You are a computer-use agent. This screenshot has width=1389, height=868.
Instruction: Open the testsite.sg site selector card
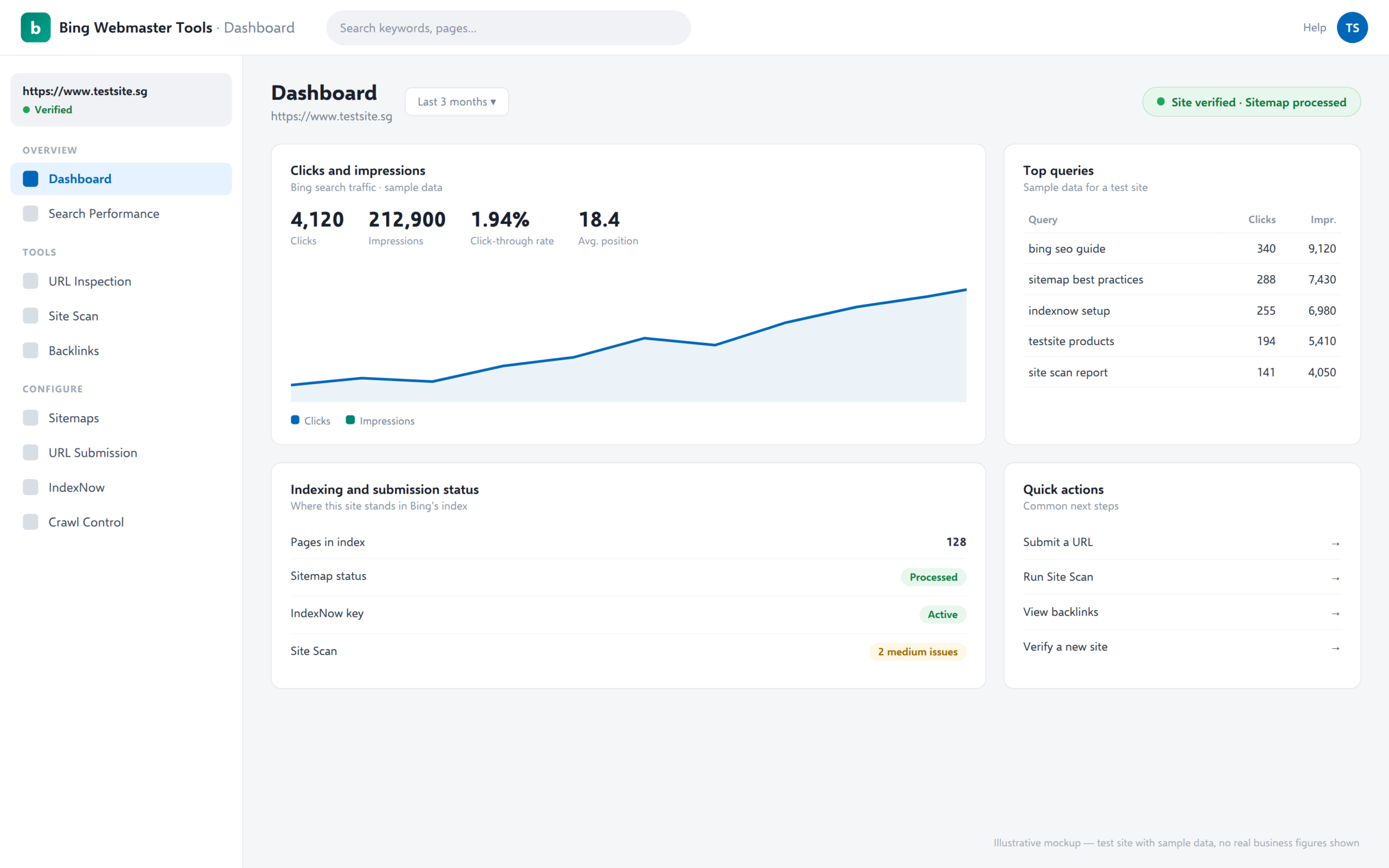click(x=121, y=100)
